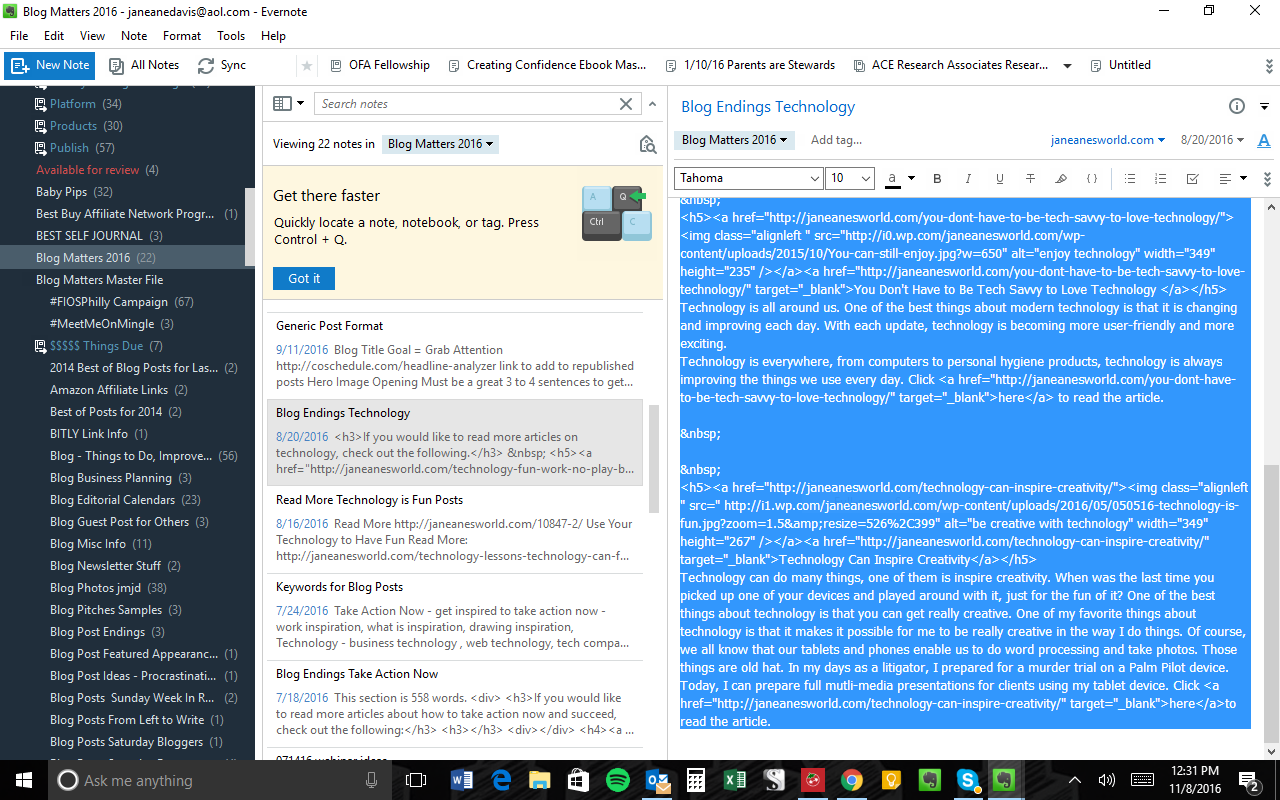The image size is (1280, 800).
Task: Open Excel from the taskbar
Action: [x=735, y=780]
